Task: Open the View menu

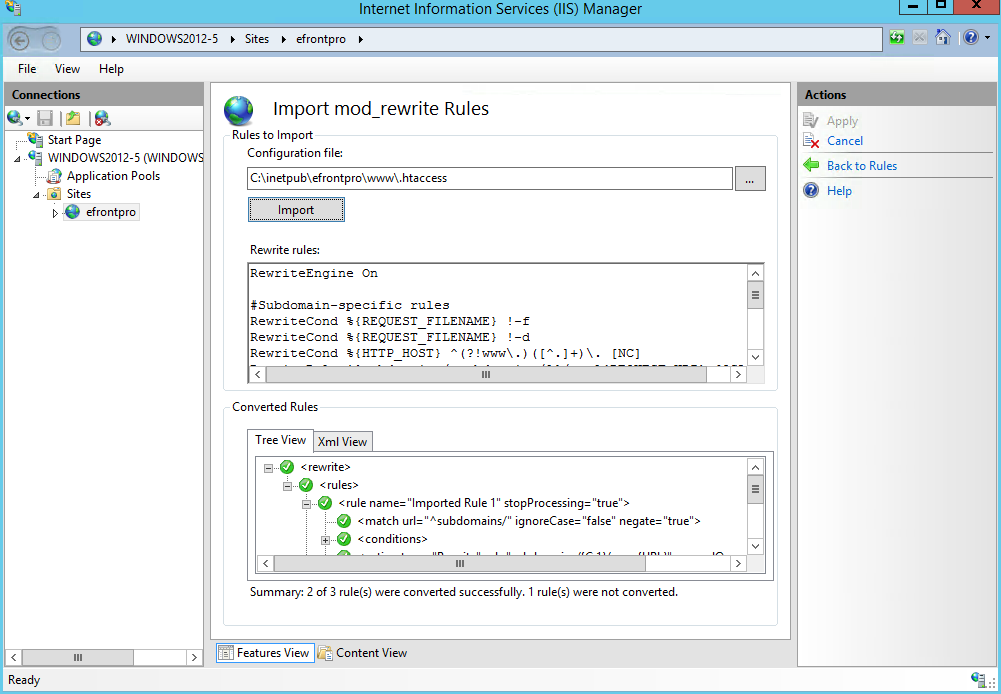Action: (67, 69)
